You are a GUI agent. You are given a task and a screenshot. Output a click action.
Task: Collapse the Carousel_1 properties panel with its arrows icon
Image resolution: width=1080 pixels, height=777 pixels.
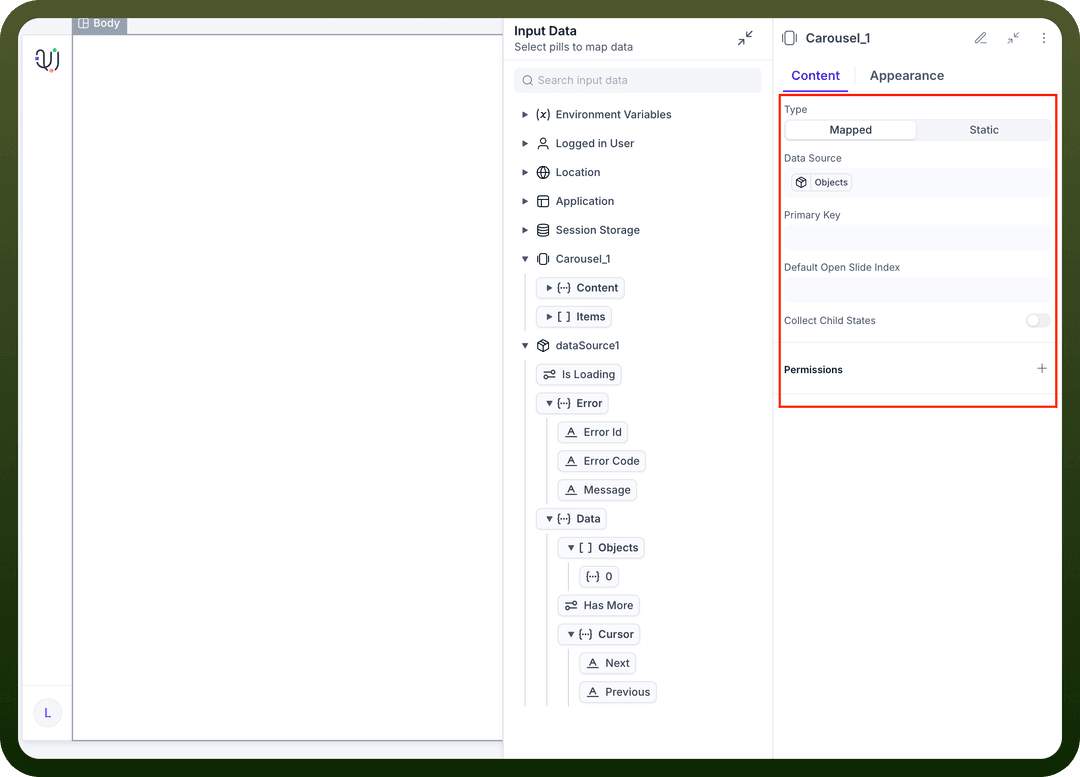[x=1012, y=39]
